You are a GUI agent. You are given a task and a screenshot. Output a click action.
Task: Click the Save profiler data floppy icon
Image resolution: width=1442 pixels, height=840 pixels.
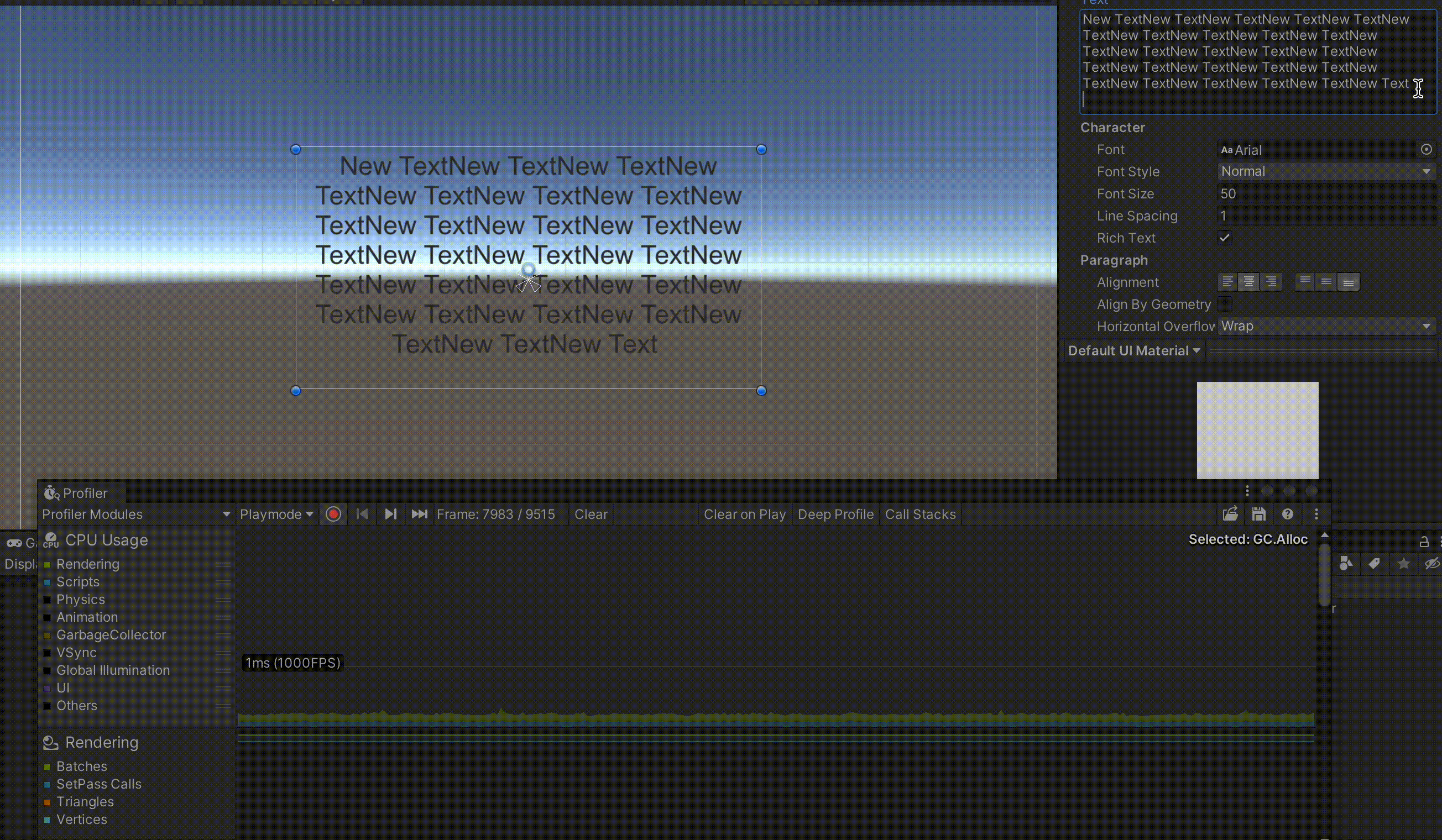1258,514
